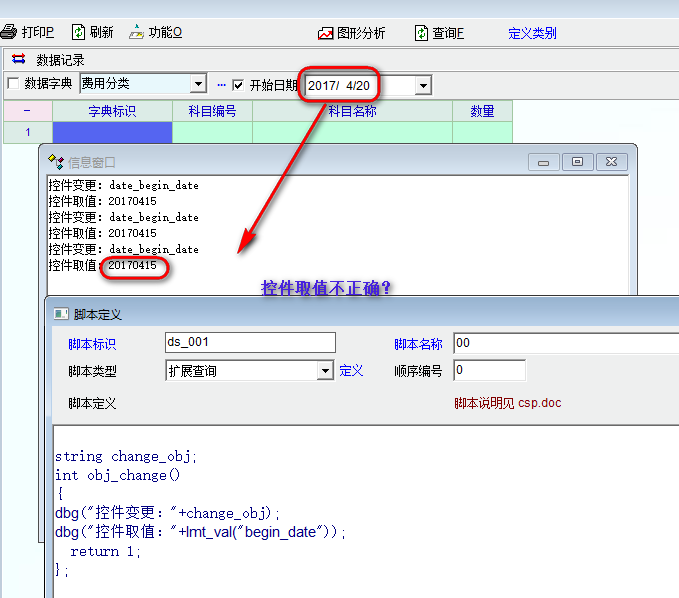Select the 字典标识 column header

(x=112, y=111)
